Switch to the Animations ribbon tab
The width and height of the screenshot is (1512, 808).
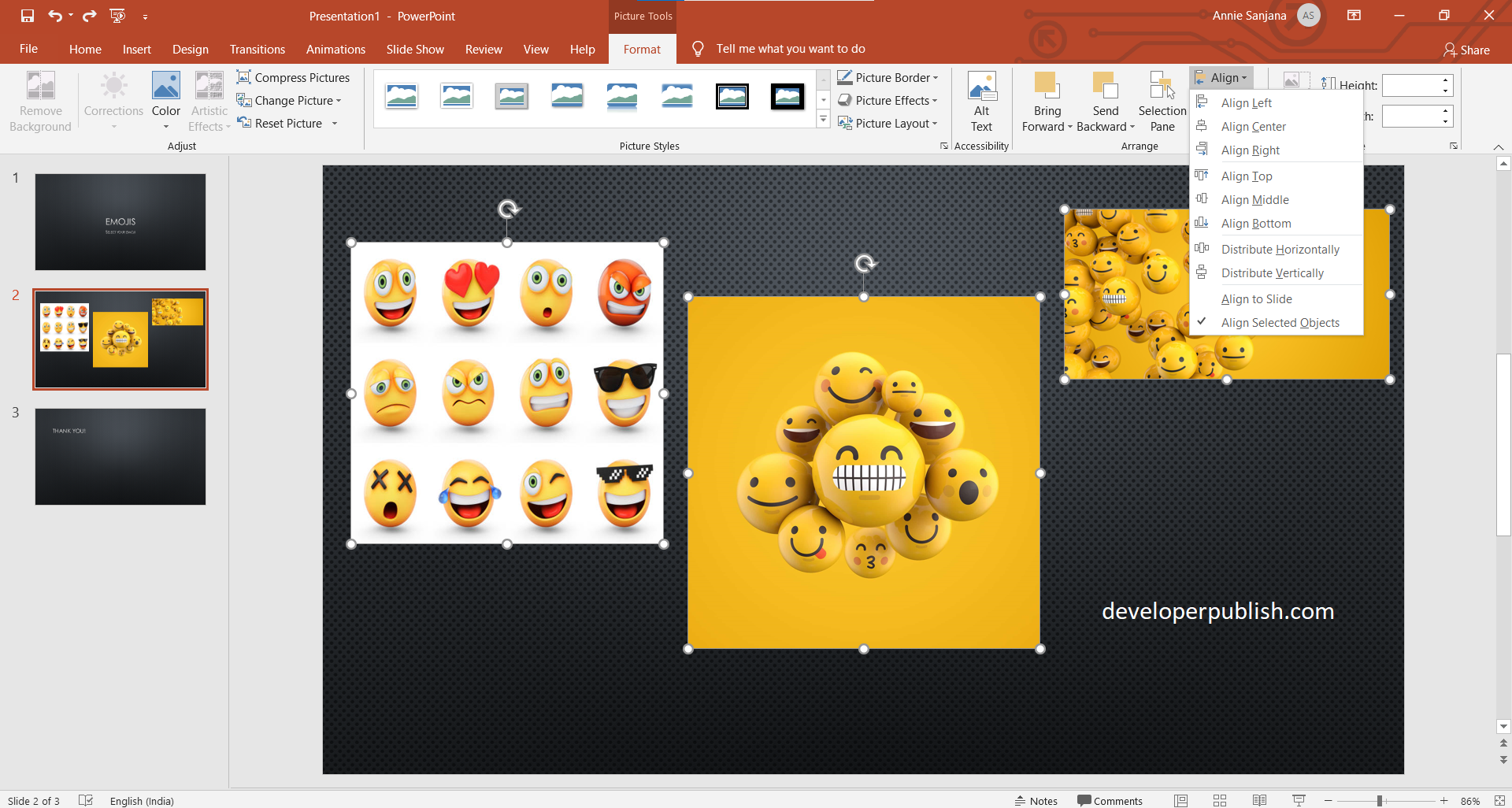click(x=335, y=49)
